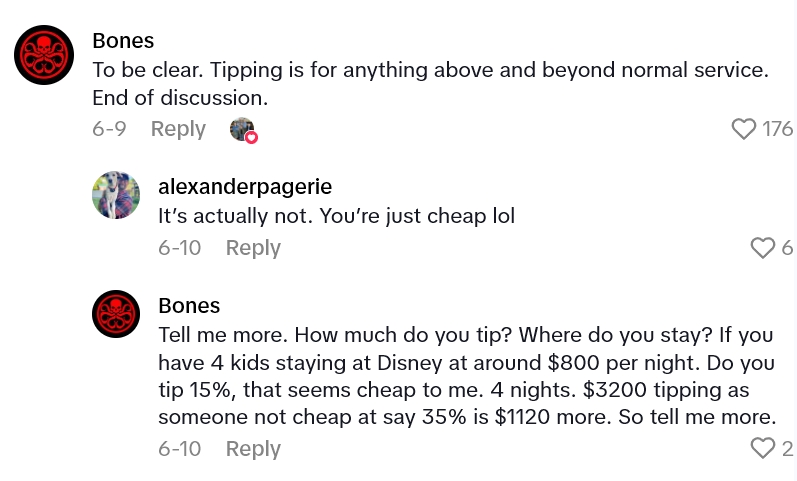Reply to Bones' top-level comment

[178, 129]
